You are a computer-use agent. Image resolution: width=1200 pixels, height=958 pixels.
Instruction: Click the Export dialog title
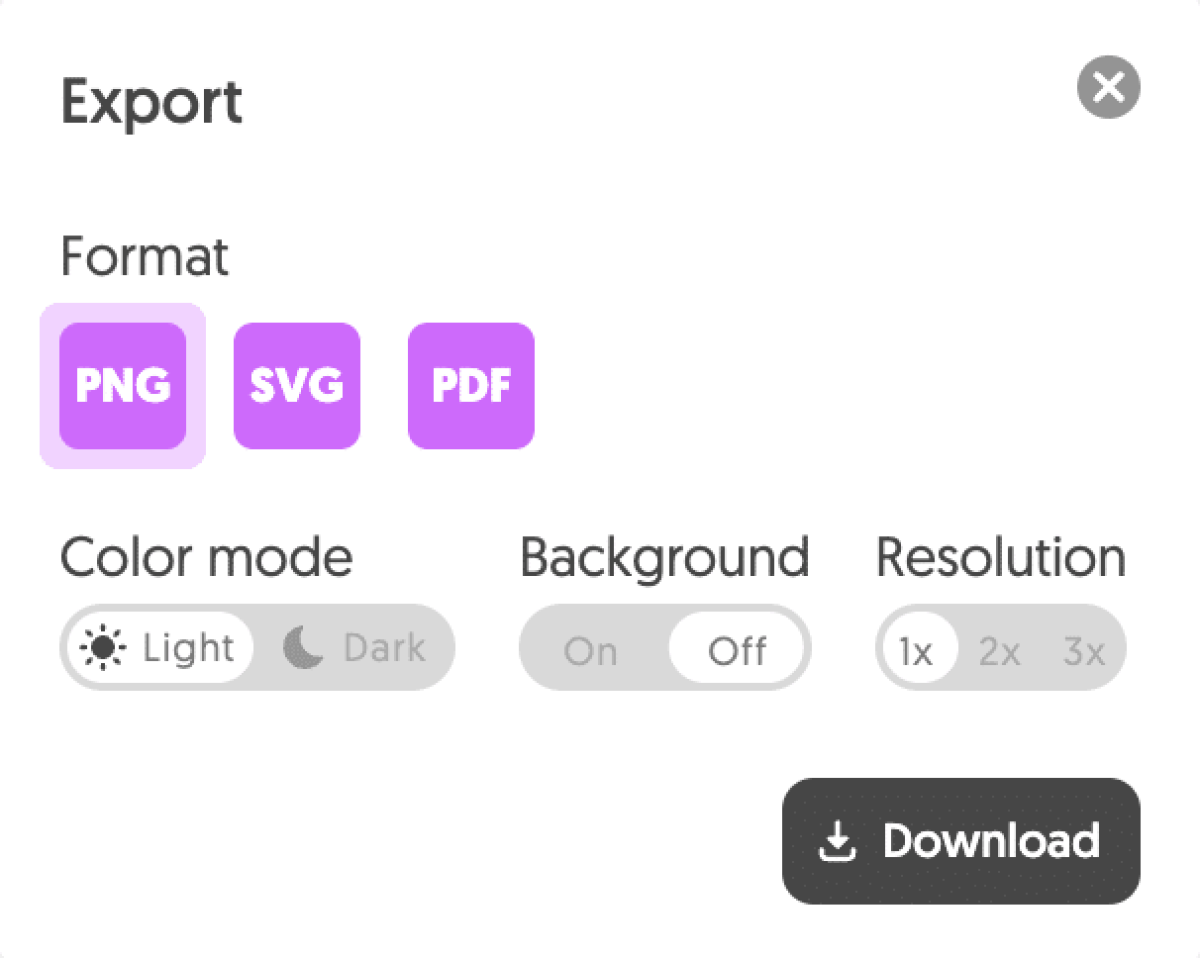152,102
